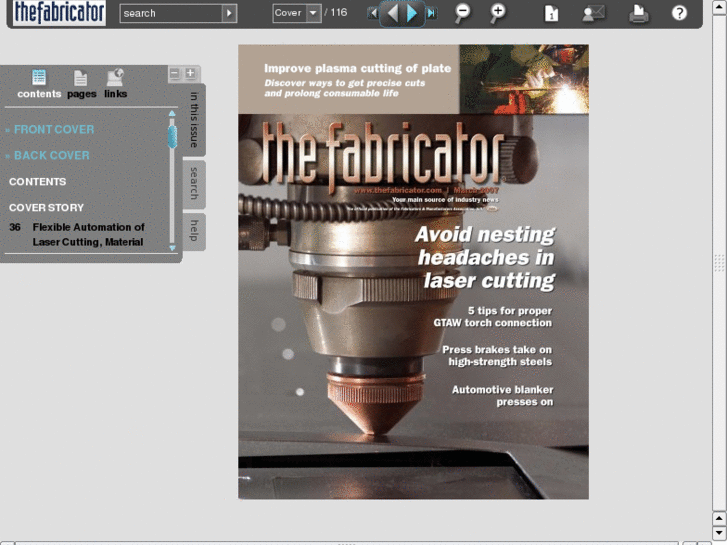Click COVER STORY heading
This screenshot has height=545, width=727.
pos(46,207)
